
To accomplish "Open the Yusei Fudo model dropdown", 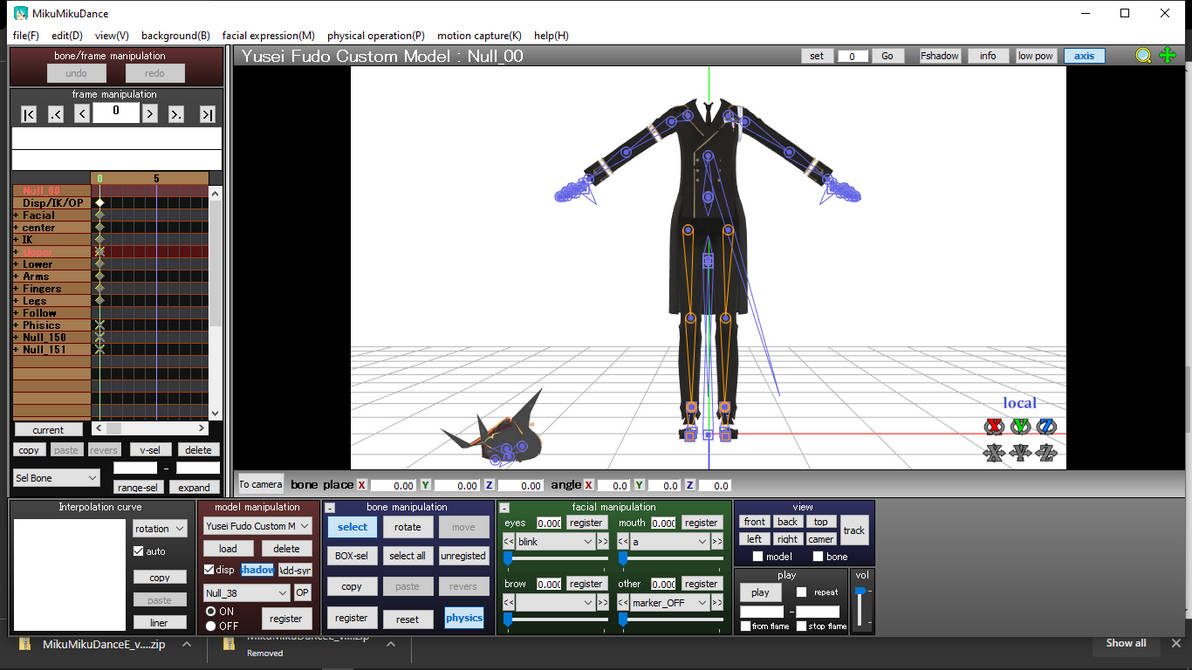I will pos(258,526).
